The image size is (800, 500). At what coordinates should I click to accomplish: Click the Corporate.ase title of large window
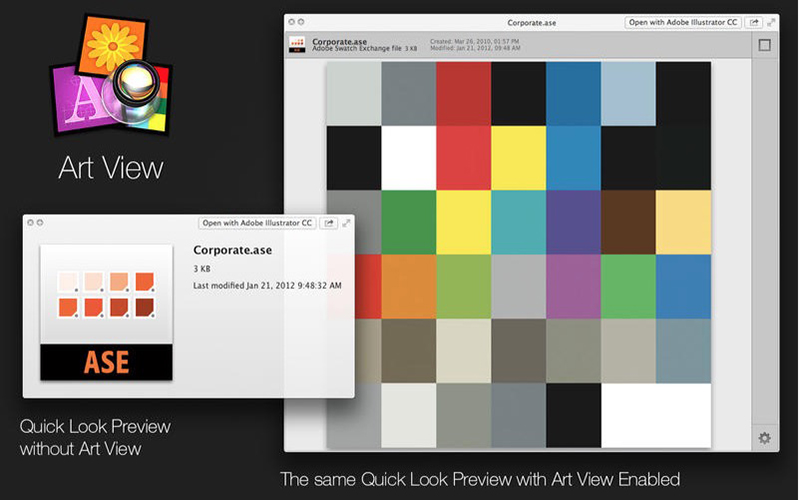(532, 22)
